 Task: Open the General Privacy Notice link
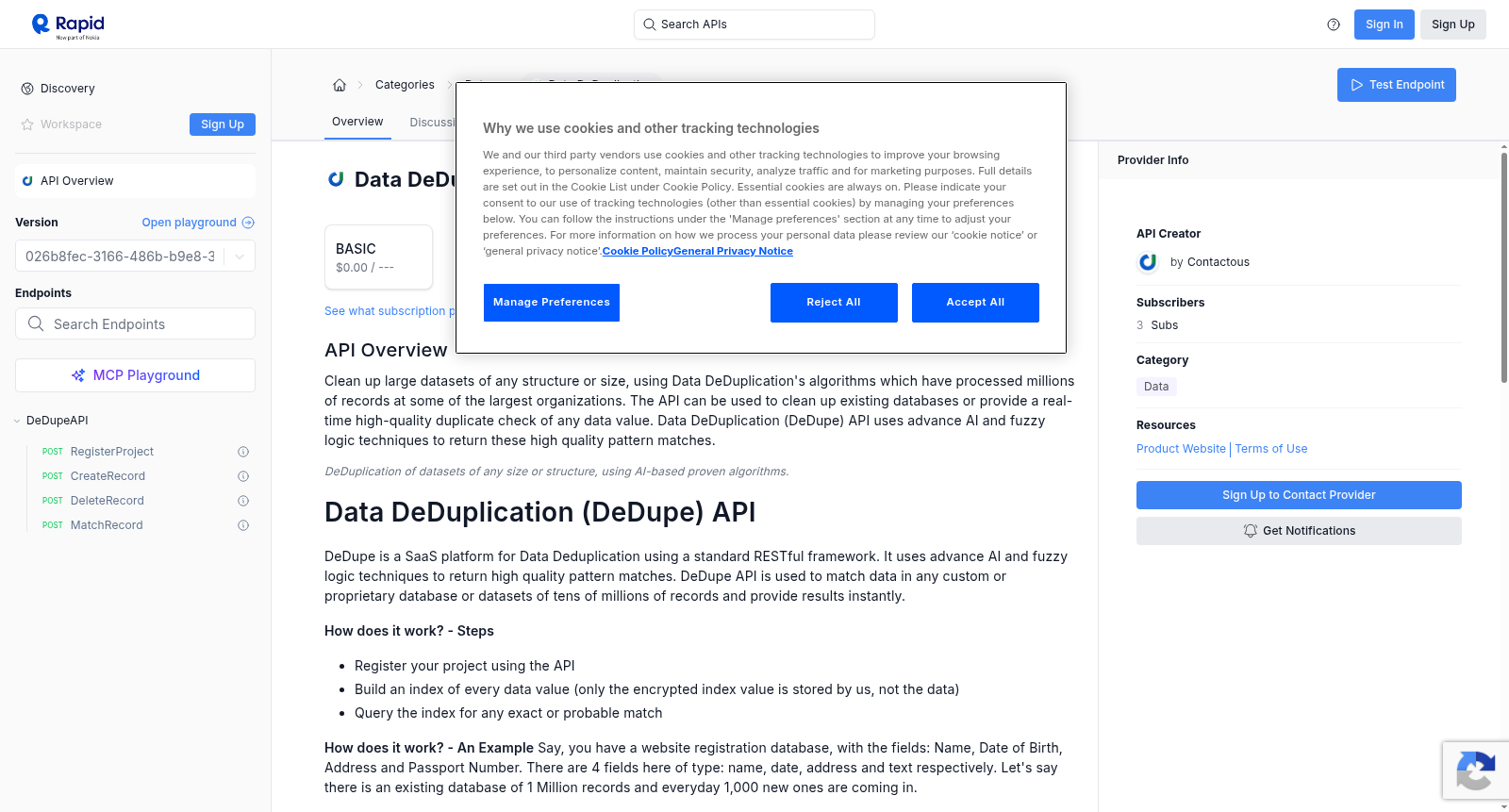(x=733, y=251)
